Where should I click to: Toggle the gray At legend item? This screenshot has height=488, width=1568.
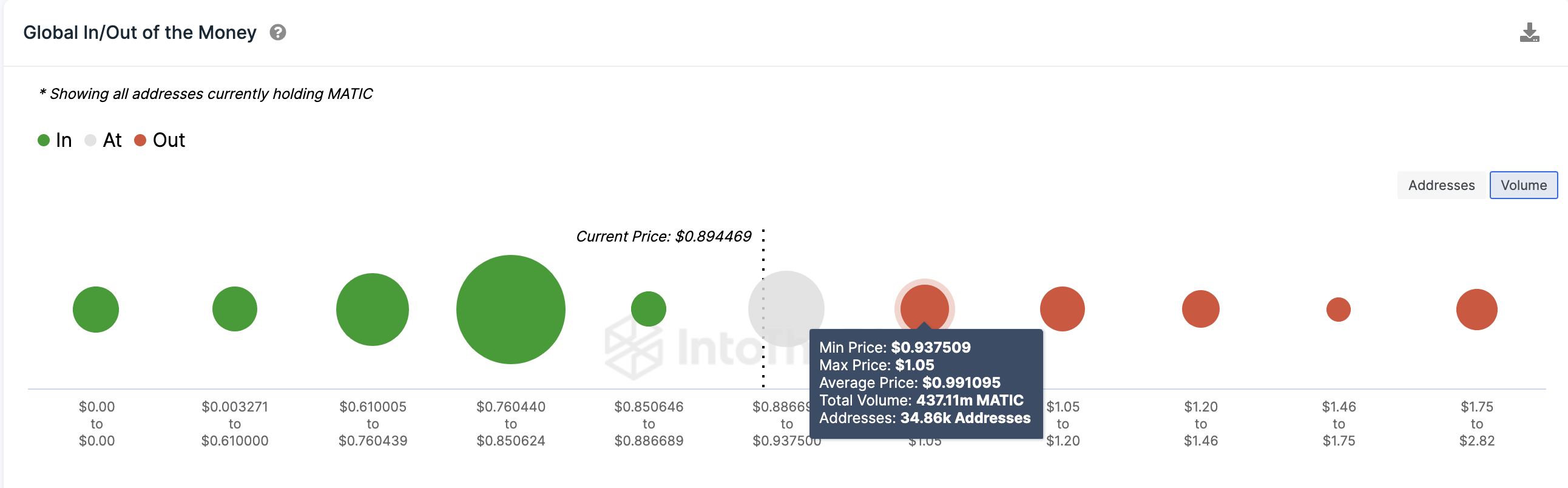[x=103, y=140]
